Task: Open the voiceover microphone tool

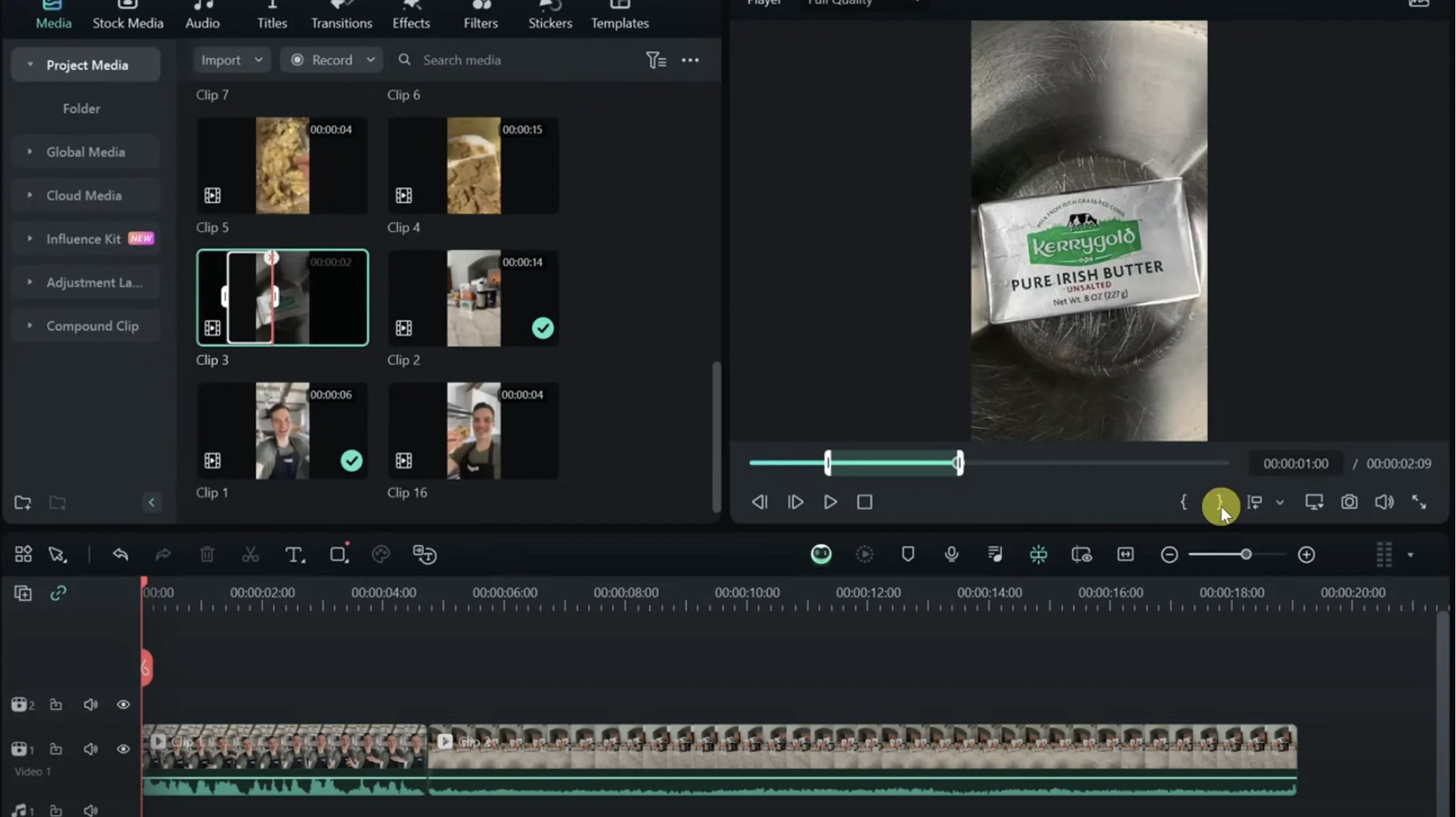Action: coord(951,554)
